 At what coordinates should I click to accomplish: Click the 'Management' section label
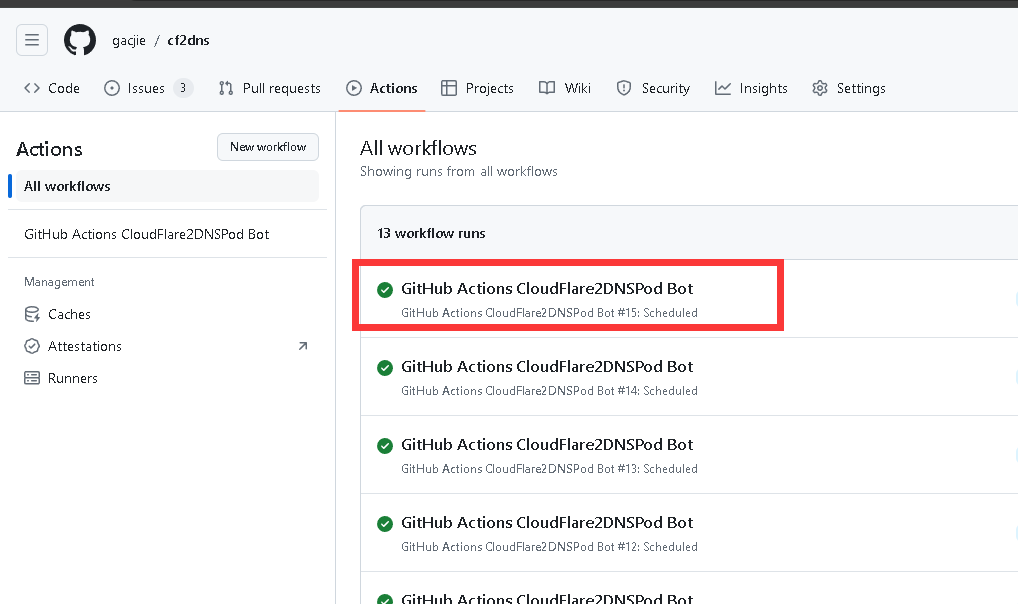(59, 282)
